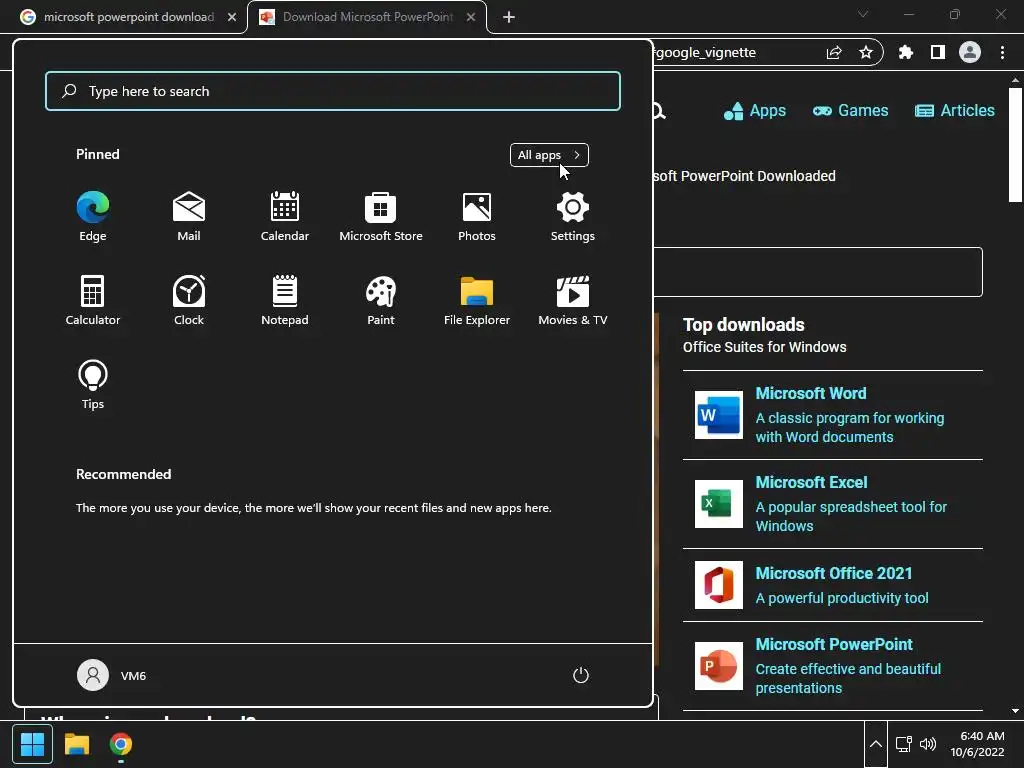The height and width of the screenshot is (768, 1024).
Task: Open Chrome extensions puzzle icon
Action: pyautogui.click(x=906, y=52)
